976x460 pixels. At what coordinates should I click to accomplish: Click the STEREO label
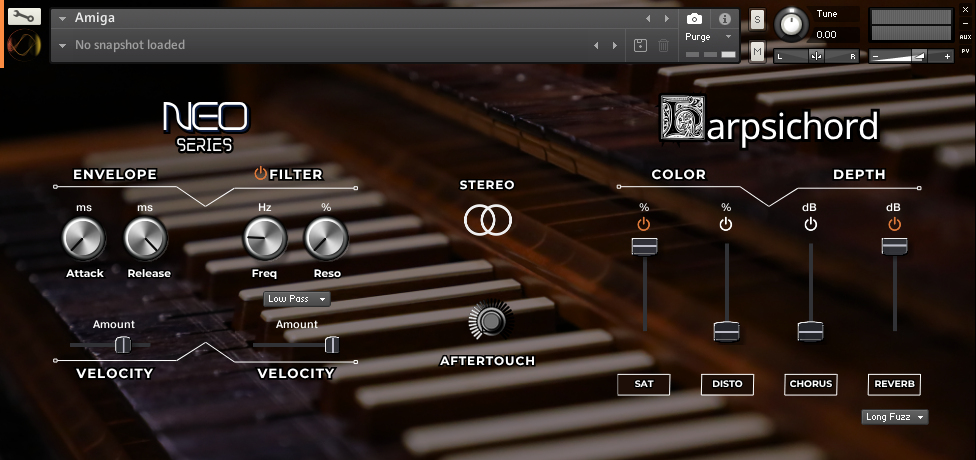(x=487, y=185)
